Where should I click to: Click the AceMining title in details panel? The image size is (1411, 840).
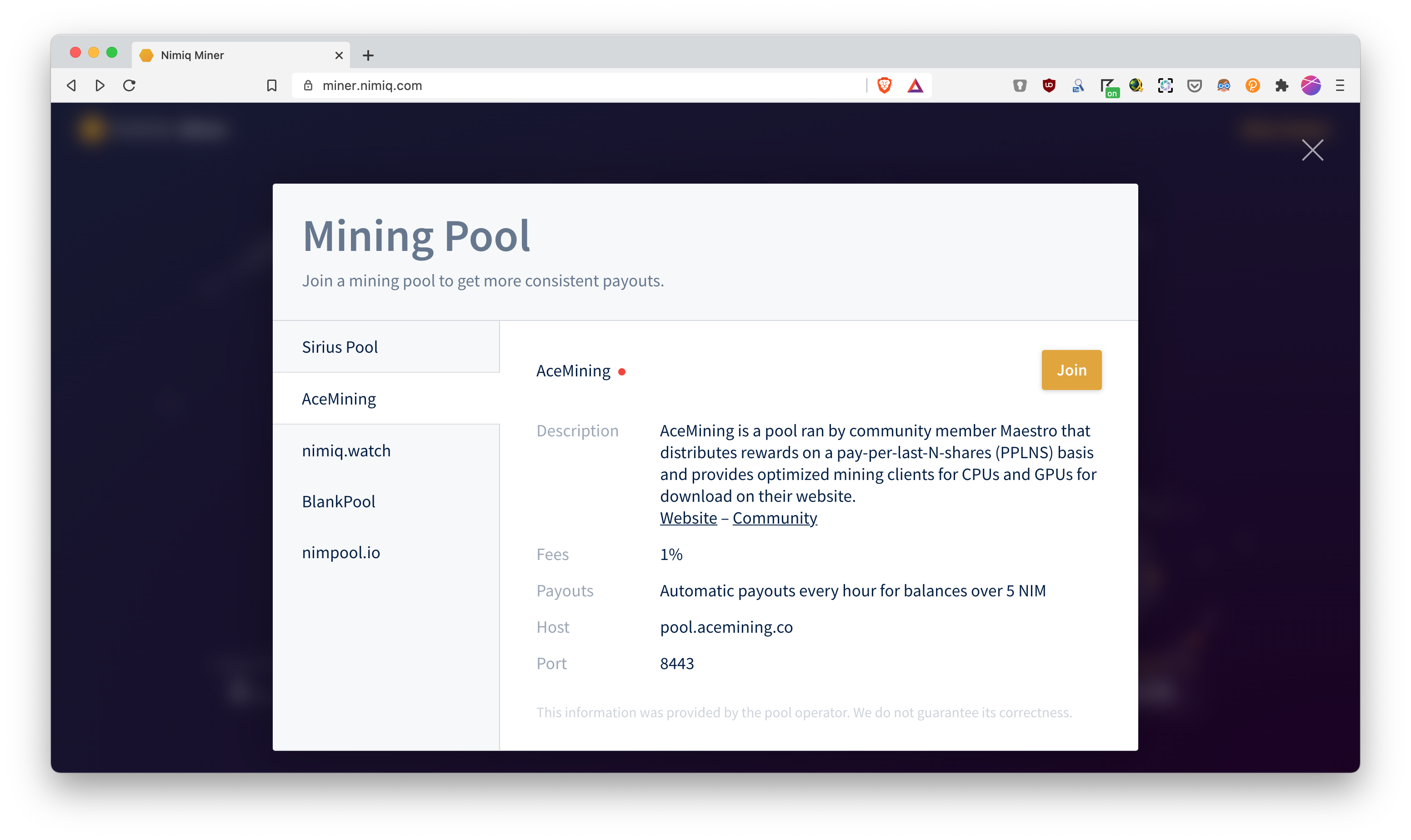click(573, 371)
